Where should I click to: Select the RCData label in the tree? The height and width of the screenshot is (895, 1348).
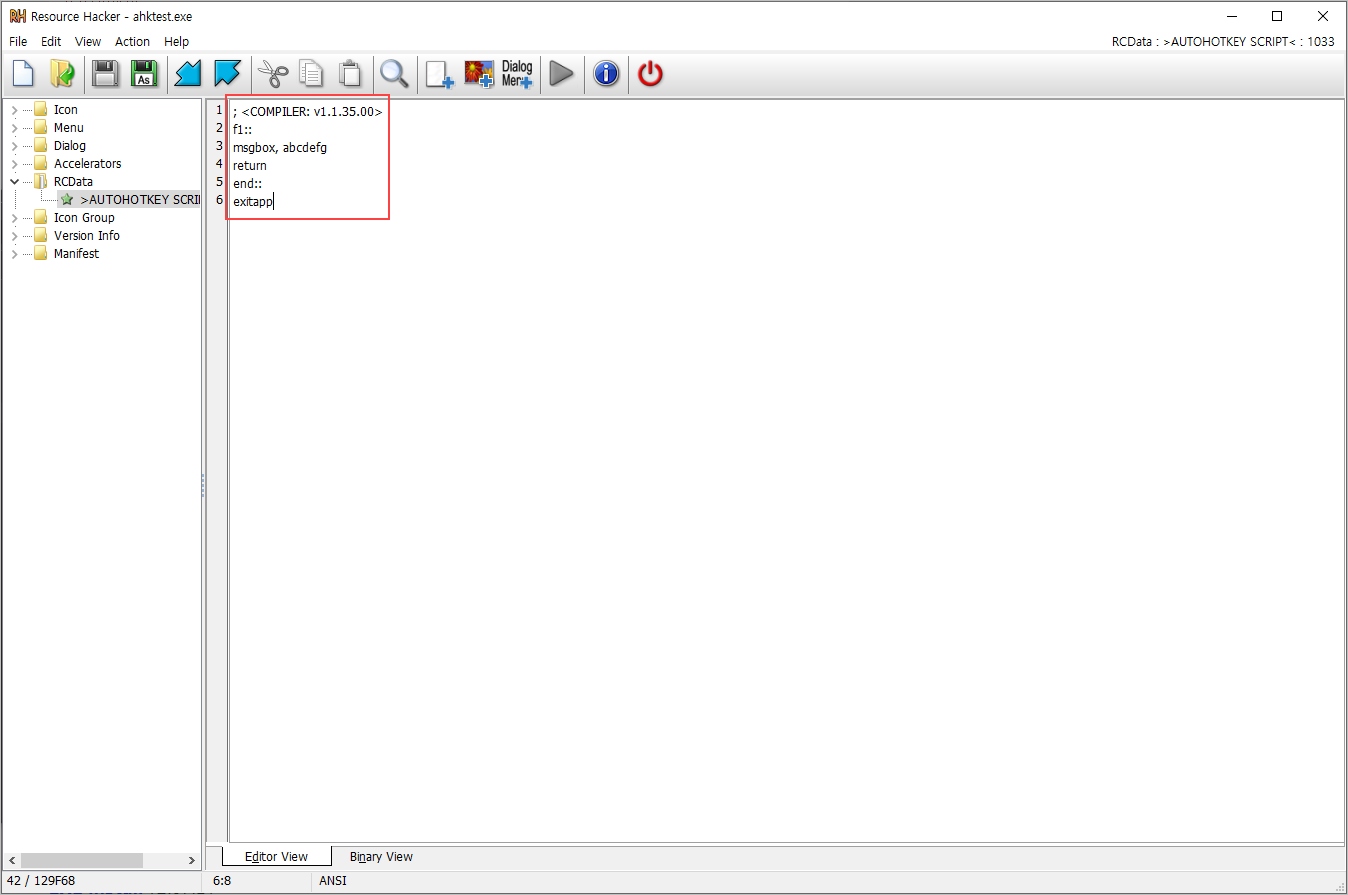point(73,182)
